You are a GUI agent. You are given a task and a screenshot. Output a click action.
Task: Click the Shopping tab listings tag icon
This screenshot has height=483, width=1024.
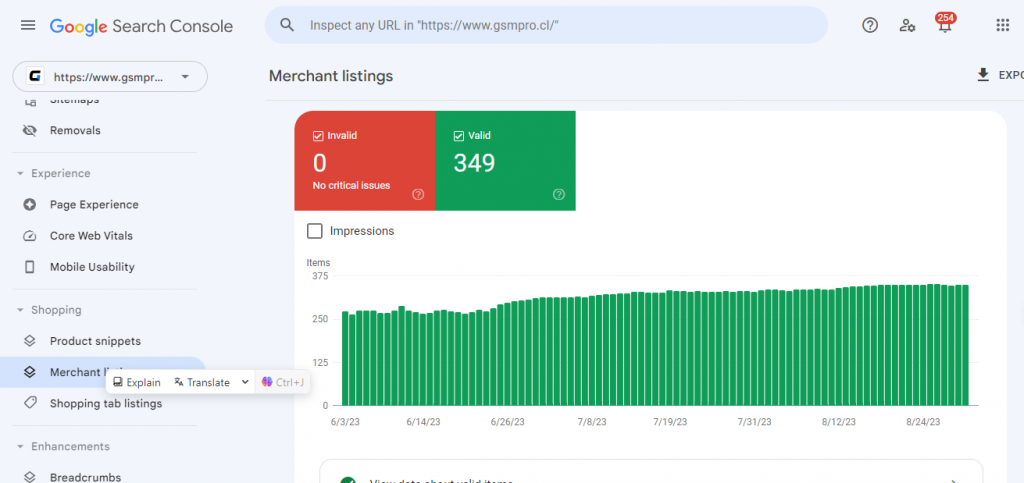click(29, 403)
